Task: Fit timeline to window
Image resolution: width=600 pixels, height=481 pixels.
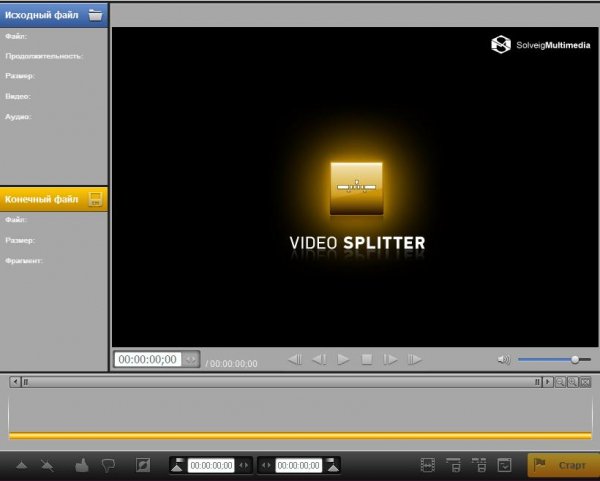Action: tap(585, 382)
